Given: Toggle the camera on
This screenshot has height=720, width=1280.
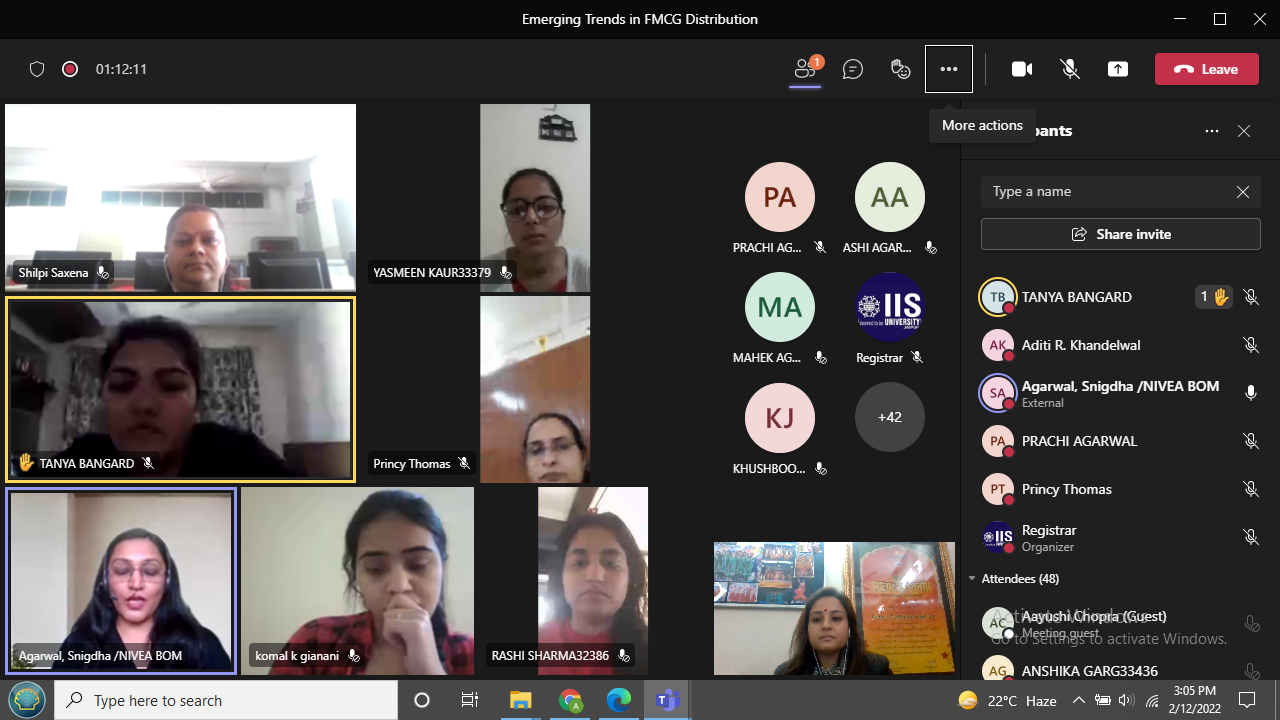Looking at the screenshot, I should coord(1022,69).
